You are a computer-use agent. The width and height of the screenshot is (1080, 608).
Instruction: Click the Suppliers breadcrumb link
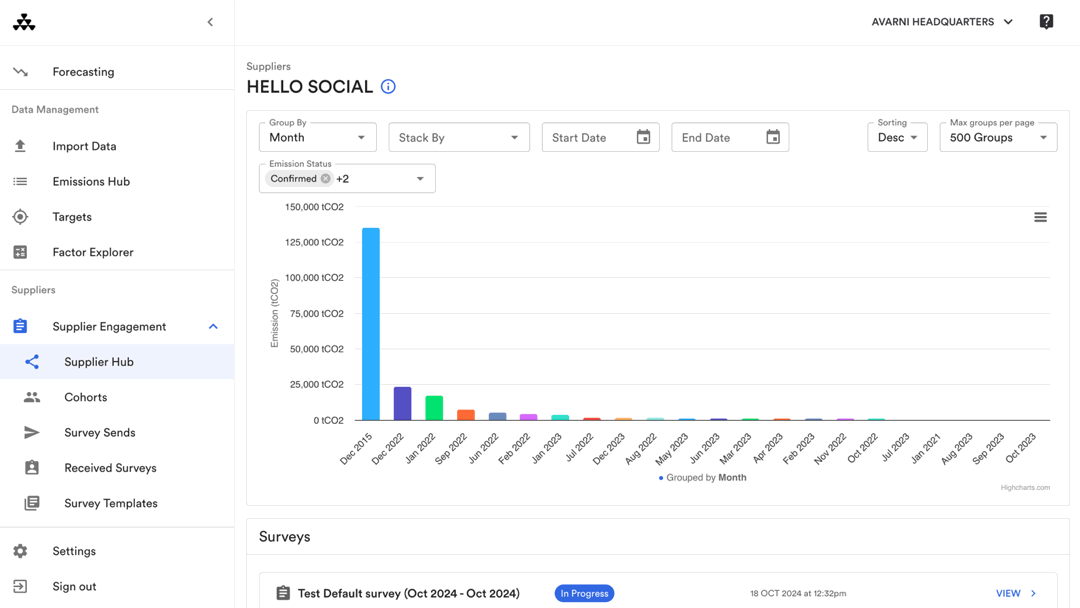269,66
